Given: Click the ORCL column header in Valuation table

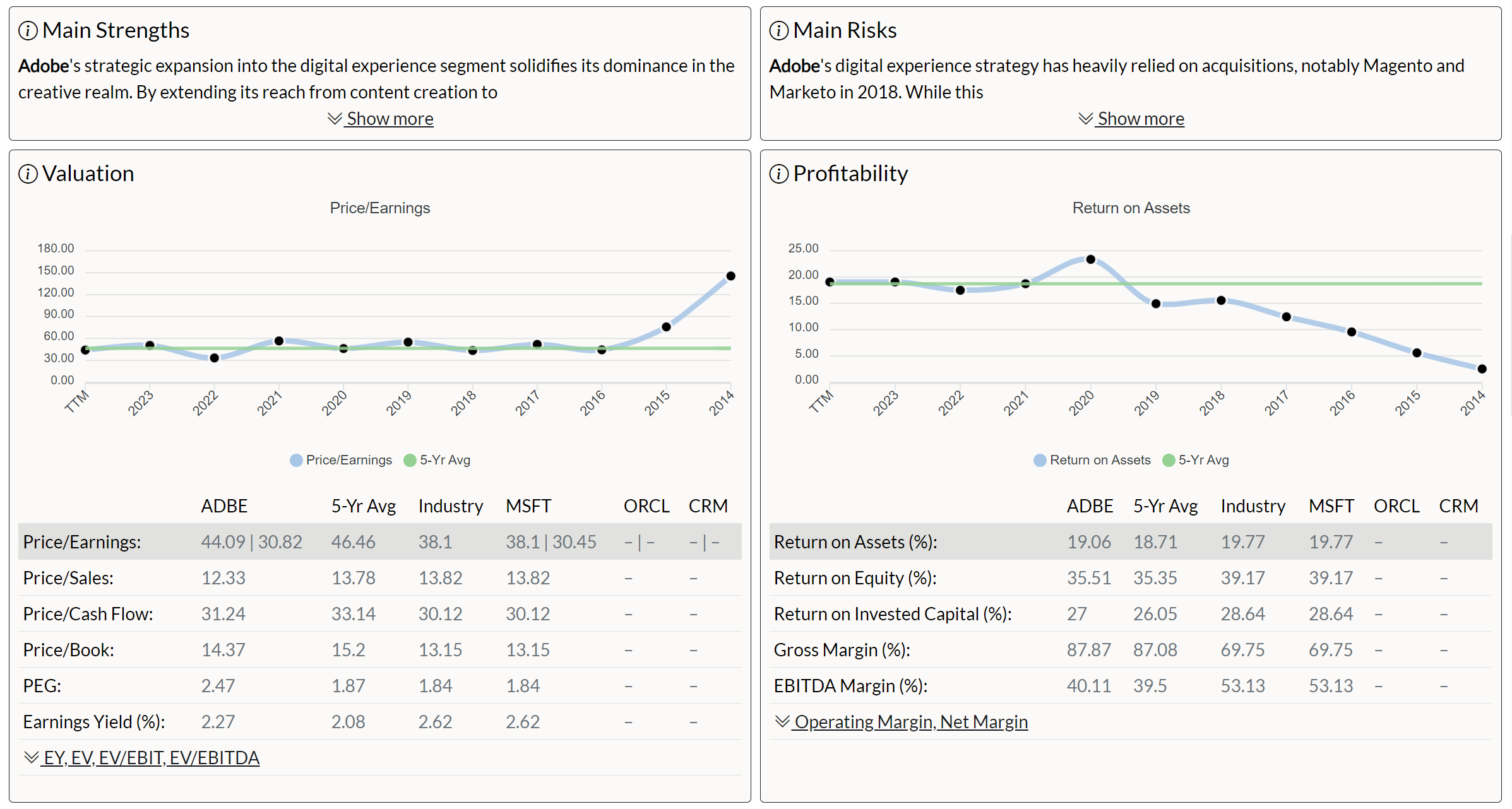Looking at the screenshot, I should tap(646, 505).
